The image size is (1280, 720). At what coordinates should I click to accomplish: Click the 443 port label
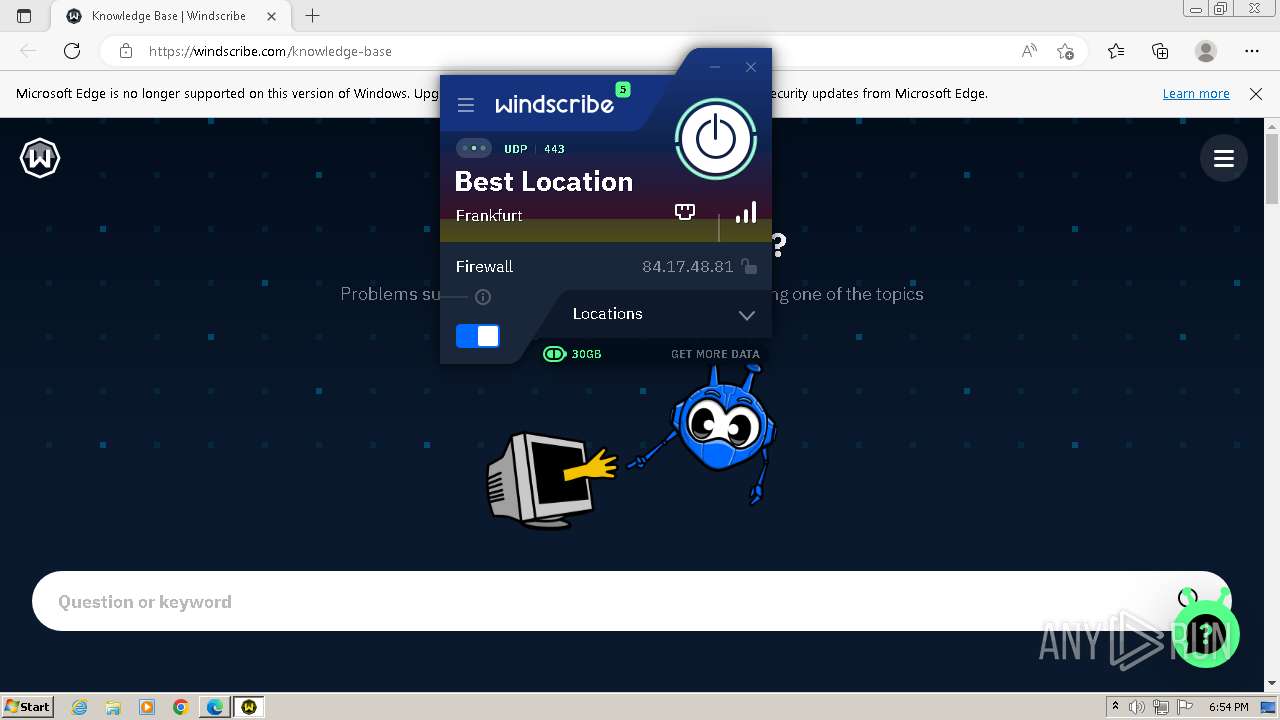(554, 149)
